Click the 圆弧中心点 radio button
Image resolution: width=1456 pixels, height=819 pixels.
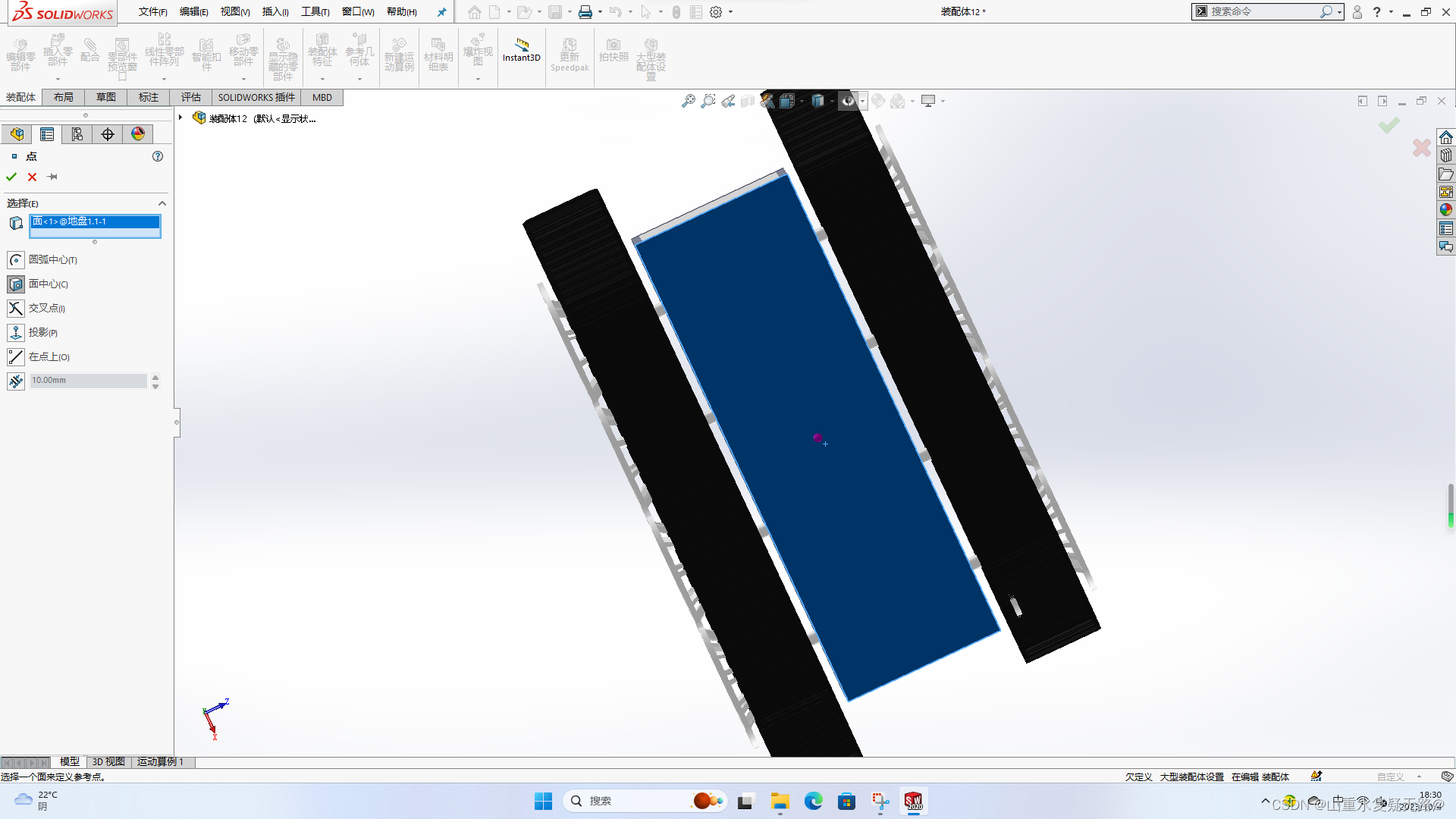tap(15, 259)
